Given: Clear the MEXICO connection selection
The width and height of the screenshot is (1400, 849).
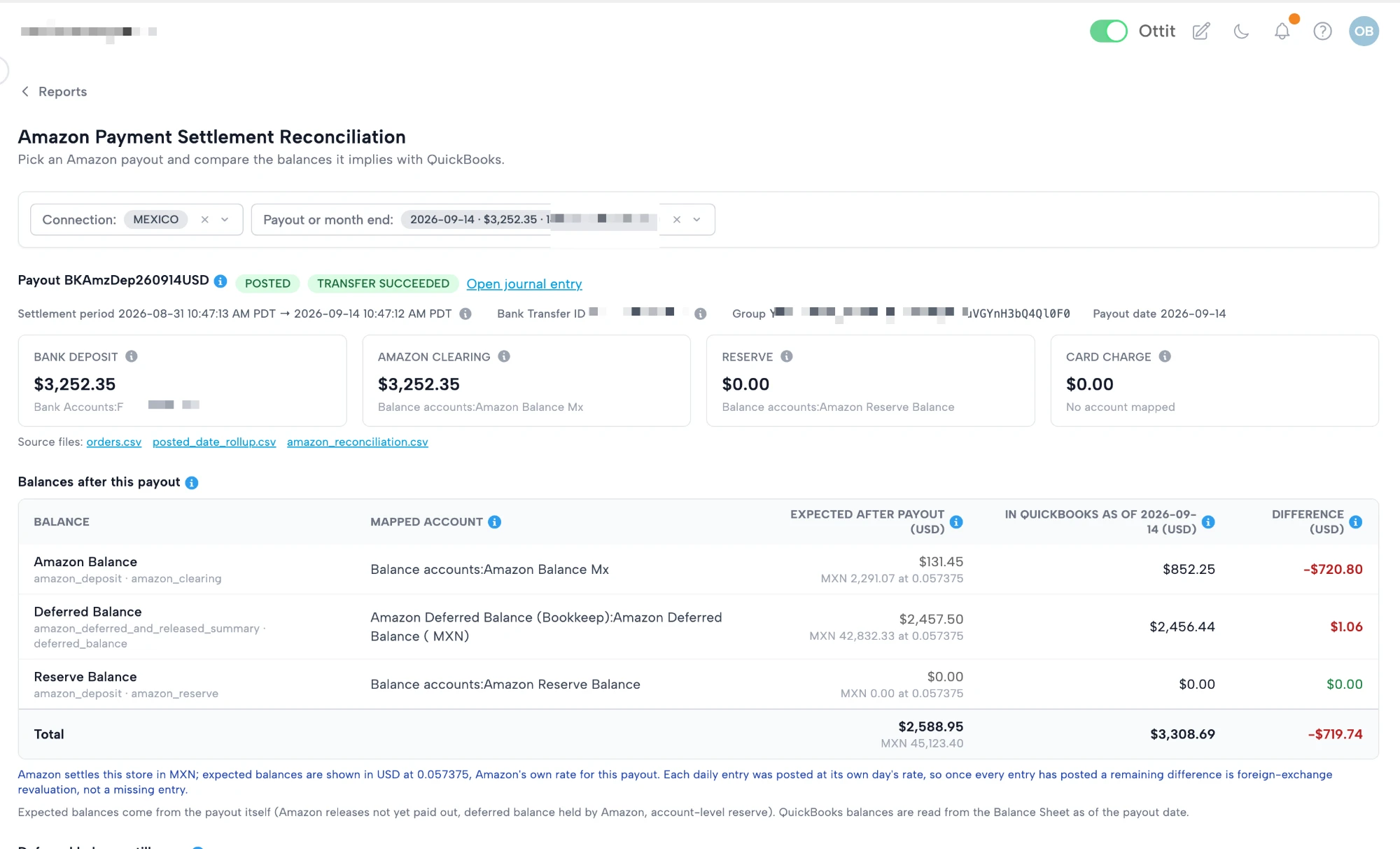Looking at the screenshot, I should 204,220.
